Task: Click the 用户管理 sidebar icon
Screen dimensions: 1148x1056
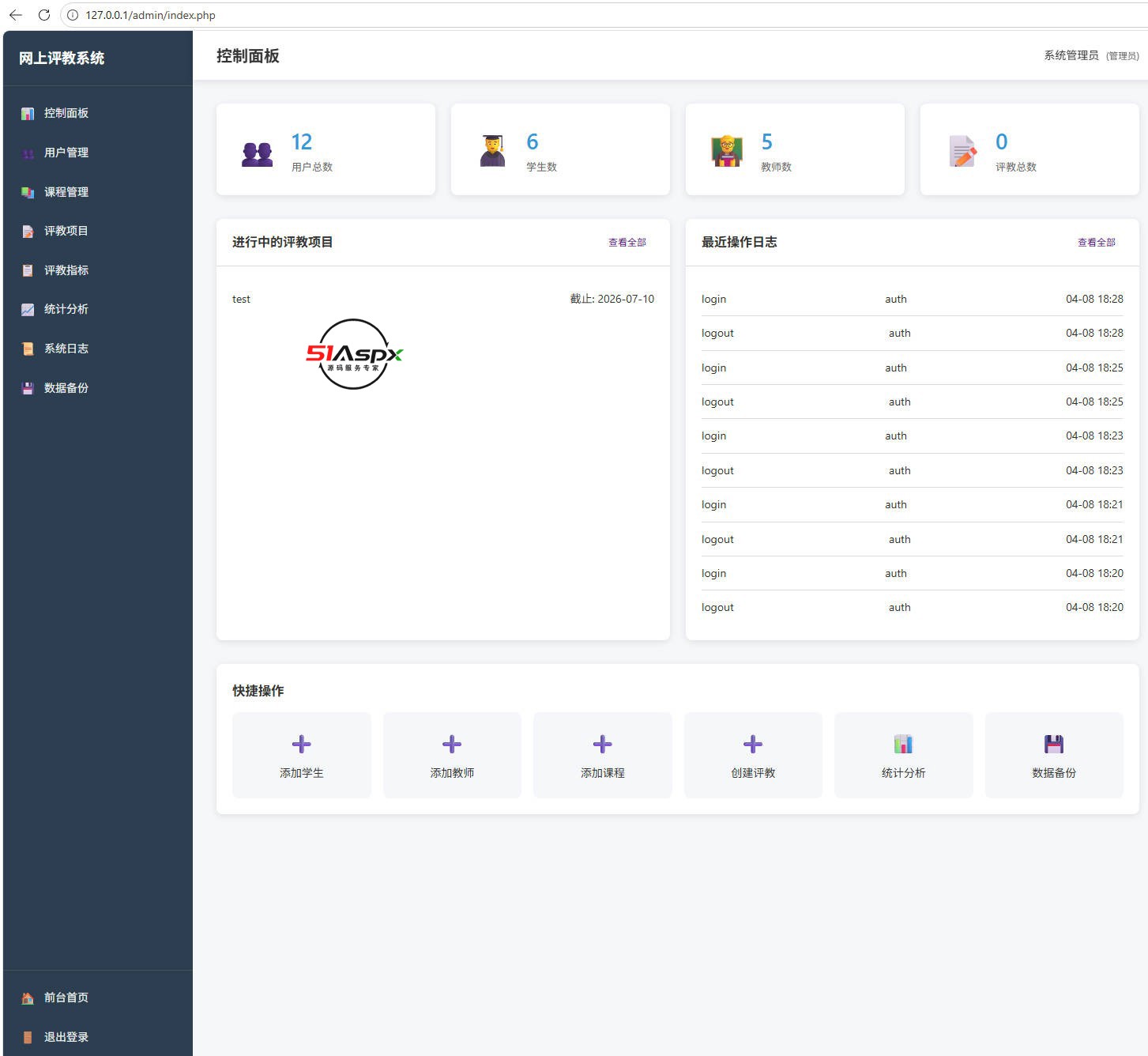Action: 28,153
